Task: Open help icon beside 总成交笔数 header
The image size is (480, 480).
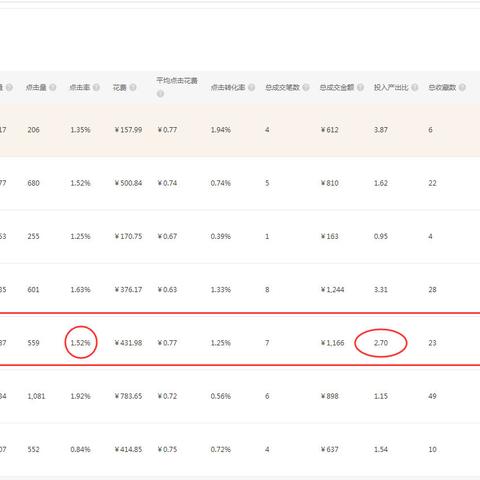Action: pyautogui.click(x=306, y=87)
